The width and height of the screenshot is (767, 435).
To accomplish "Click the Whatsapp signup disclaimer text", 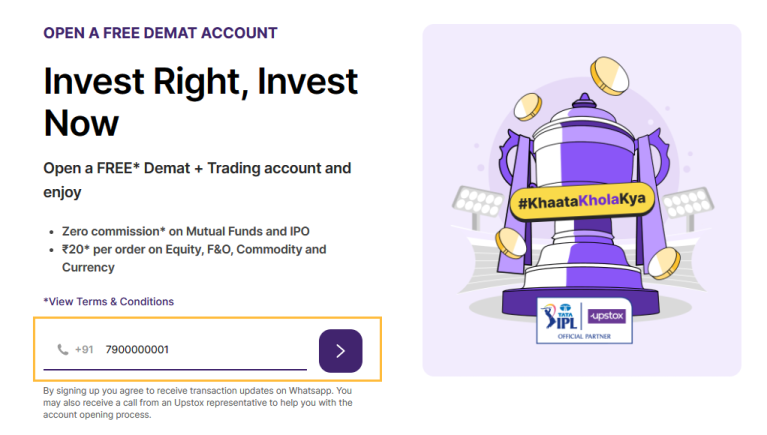I will [x=198, y=403].
